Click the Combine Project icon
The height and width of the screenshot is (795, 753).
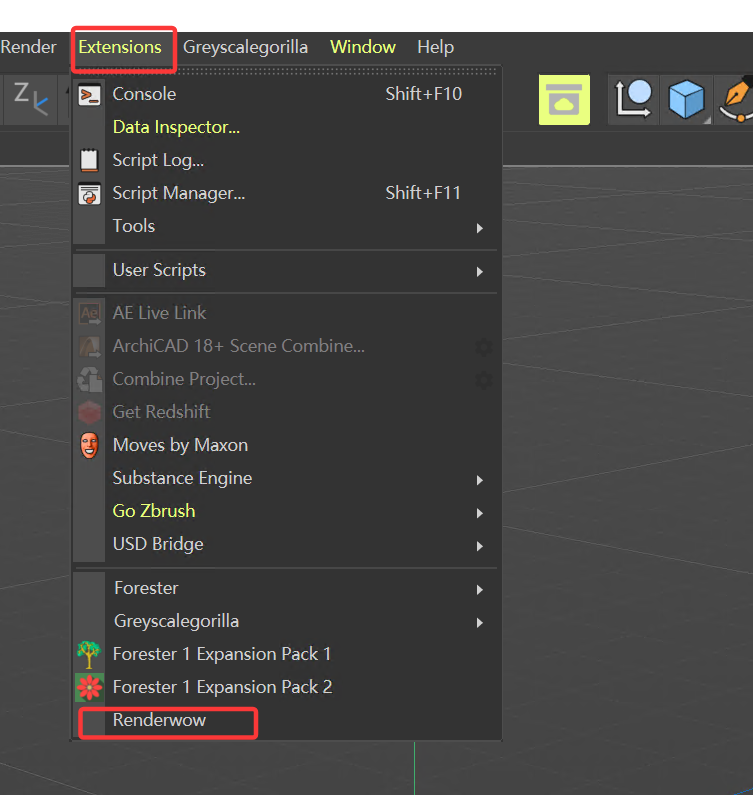[x=89, y=379]
